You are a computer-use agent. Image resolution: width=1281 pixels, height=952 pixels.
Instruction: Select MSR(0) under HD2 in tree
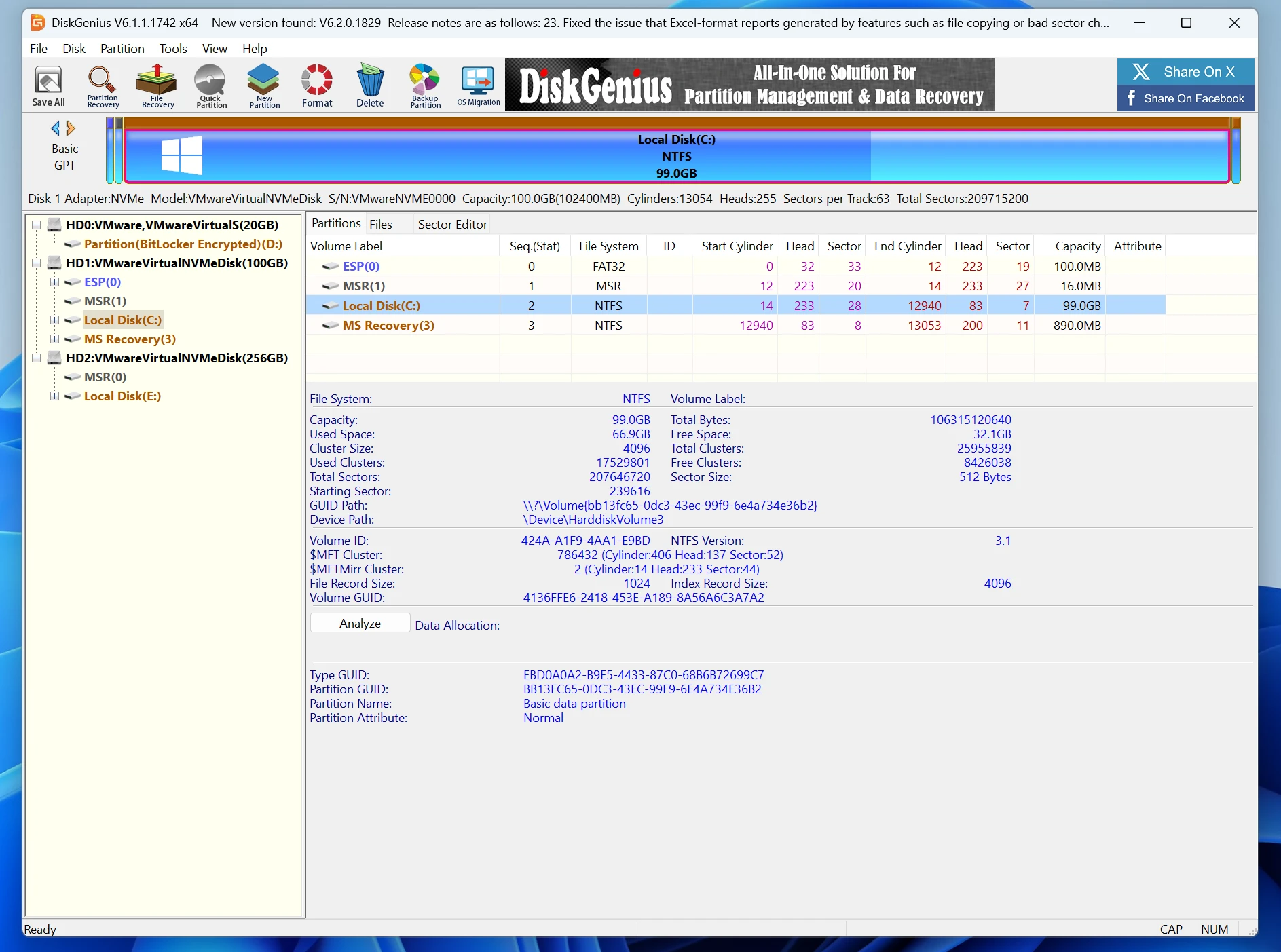tap(105, 377)
